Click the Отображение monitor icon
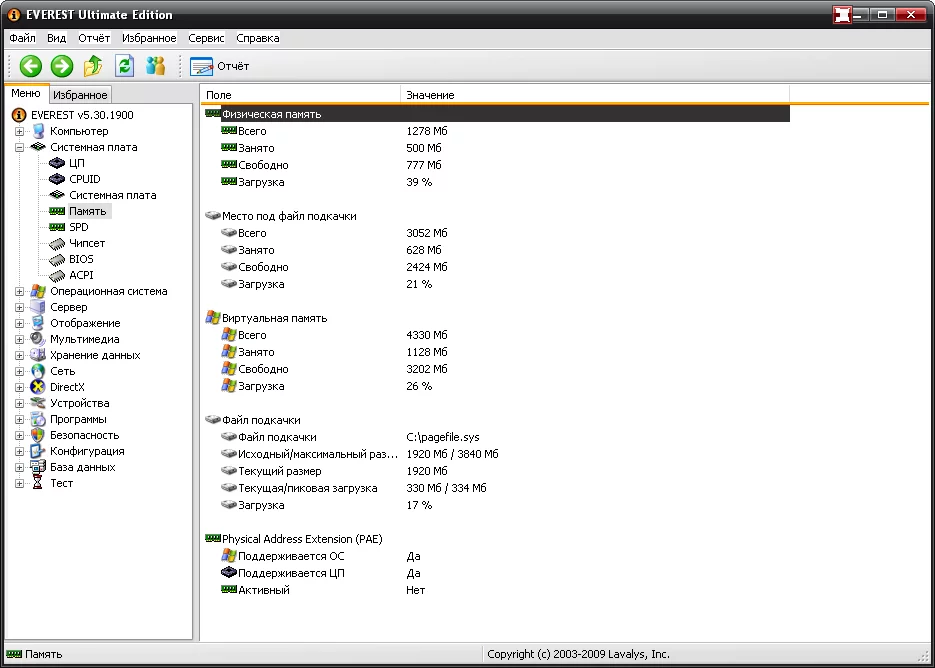935x668 pixels. coord(38,323)
